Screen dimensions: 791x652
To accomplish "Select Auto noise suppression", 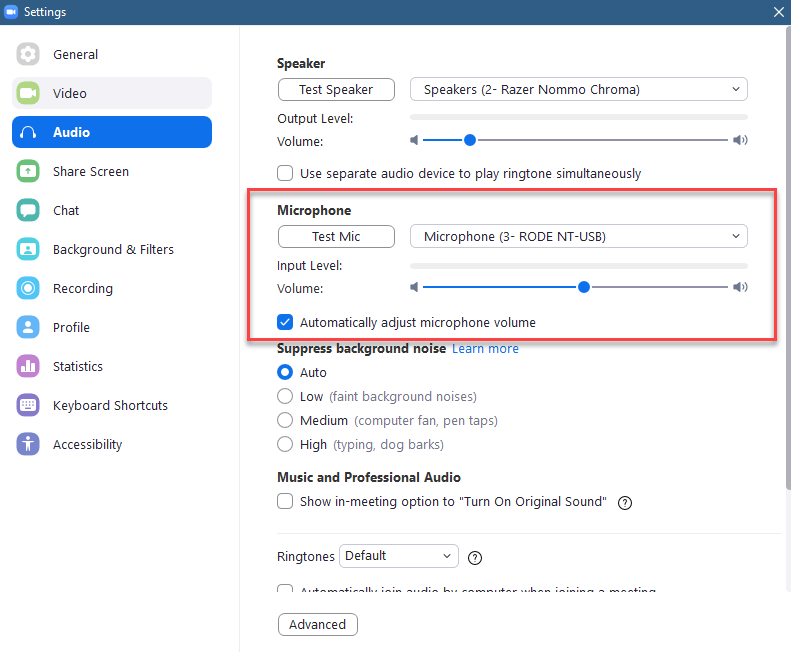I will pyautogui.click(x=285, y=372).
